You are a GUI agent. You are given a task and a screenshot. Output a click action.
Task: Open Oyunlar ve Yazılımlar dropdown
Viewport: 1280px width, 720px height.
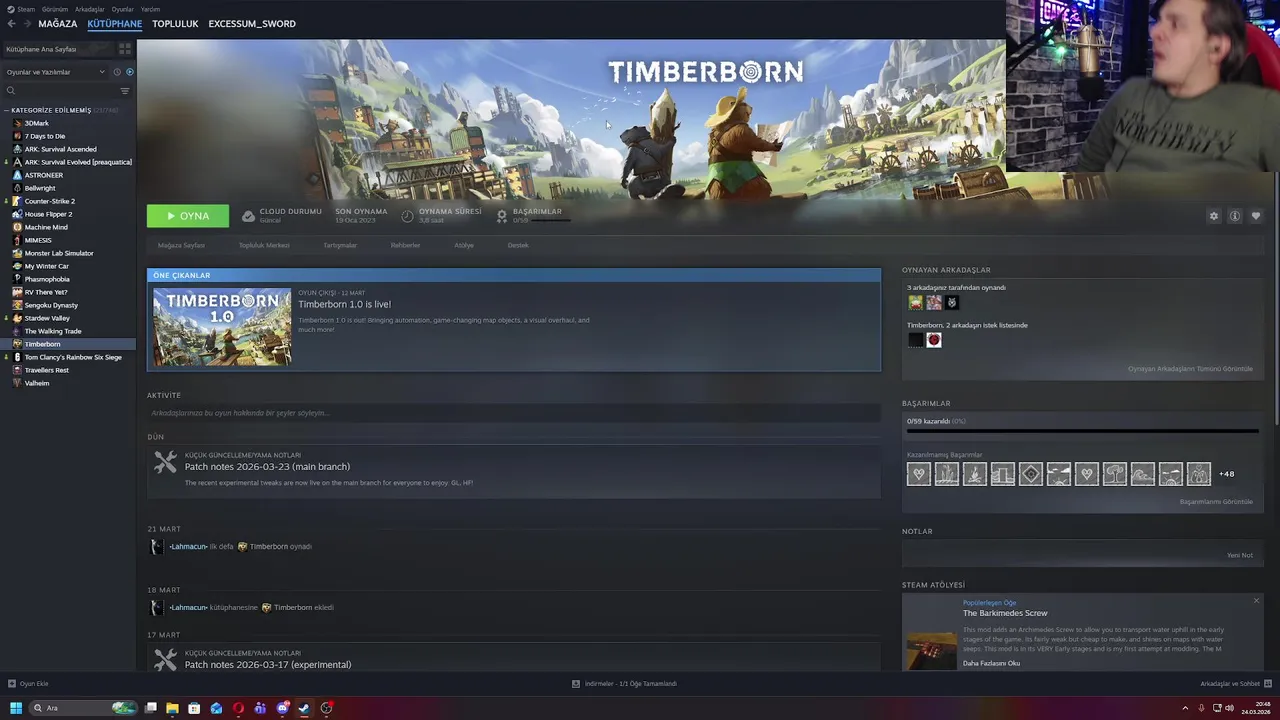55,72
